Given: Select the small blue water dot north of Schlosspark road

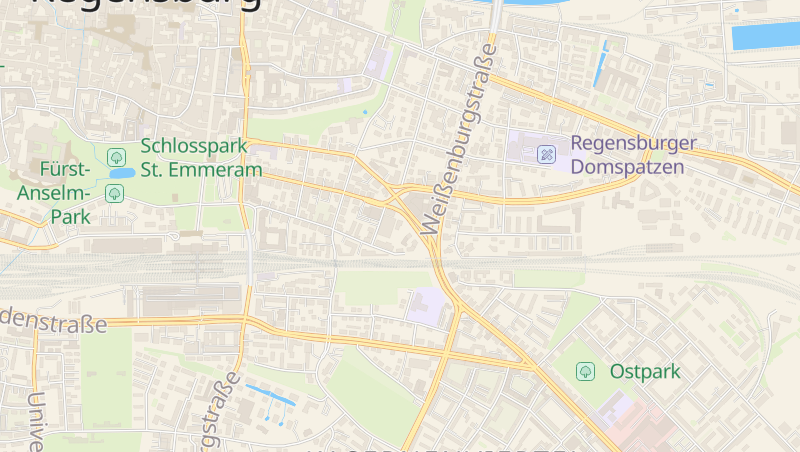Looking at the screenshot, I should (x=365, y=112).
